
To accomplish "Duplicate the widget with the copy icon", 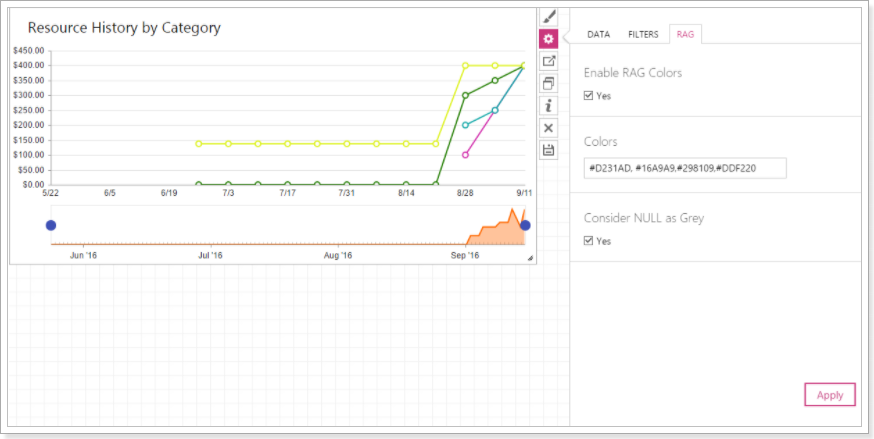I will [548, 84].
